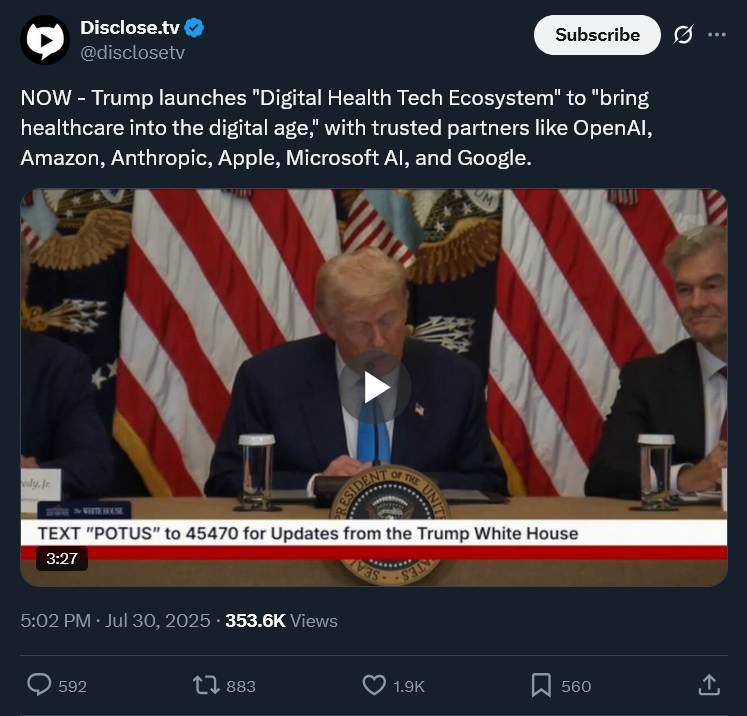Image resolution: width=747 pixels, height=716 pixels.
Task: Click the share upload arrow icon
Action: (709, 685)
